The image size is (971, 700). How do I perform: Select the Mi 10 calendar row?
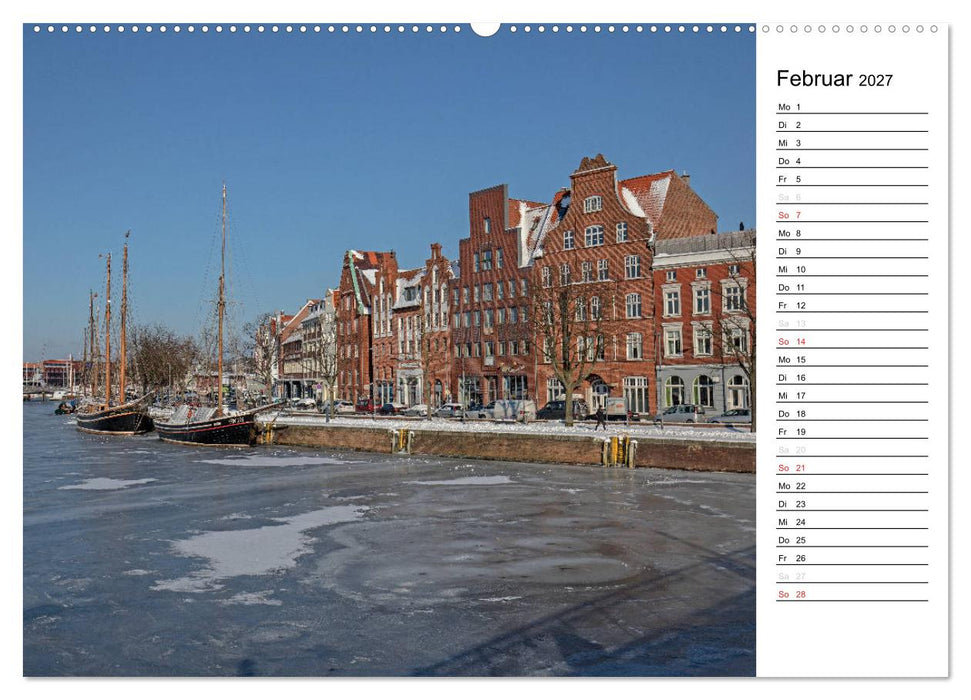[x=852, y=269]
